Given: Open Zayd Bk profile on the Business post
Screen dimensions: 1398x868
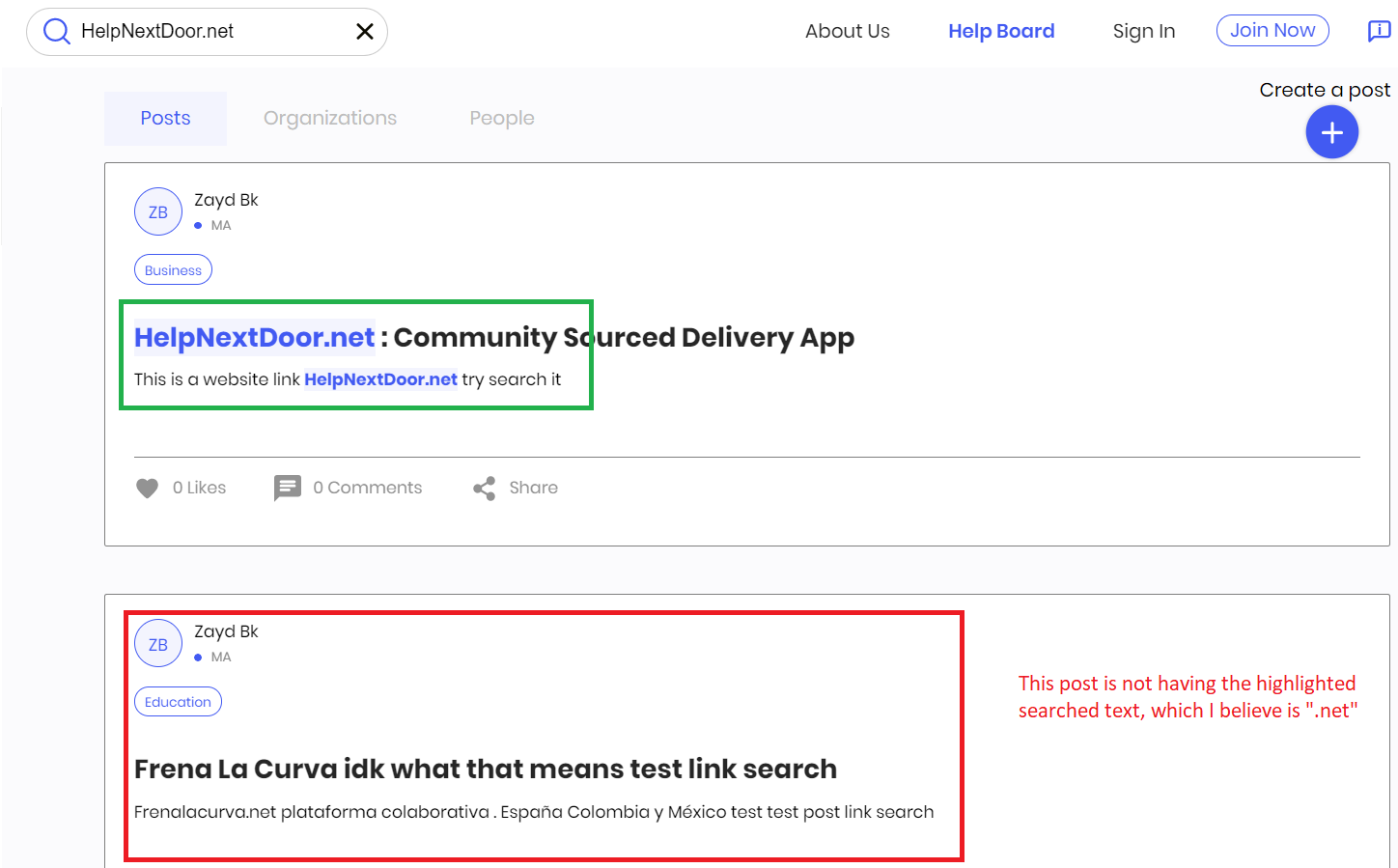Looking at the screenshot, I should 226,200.
